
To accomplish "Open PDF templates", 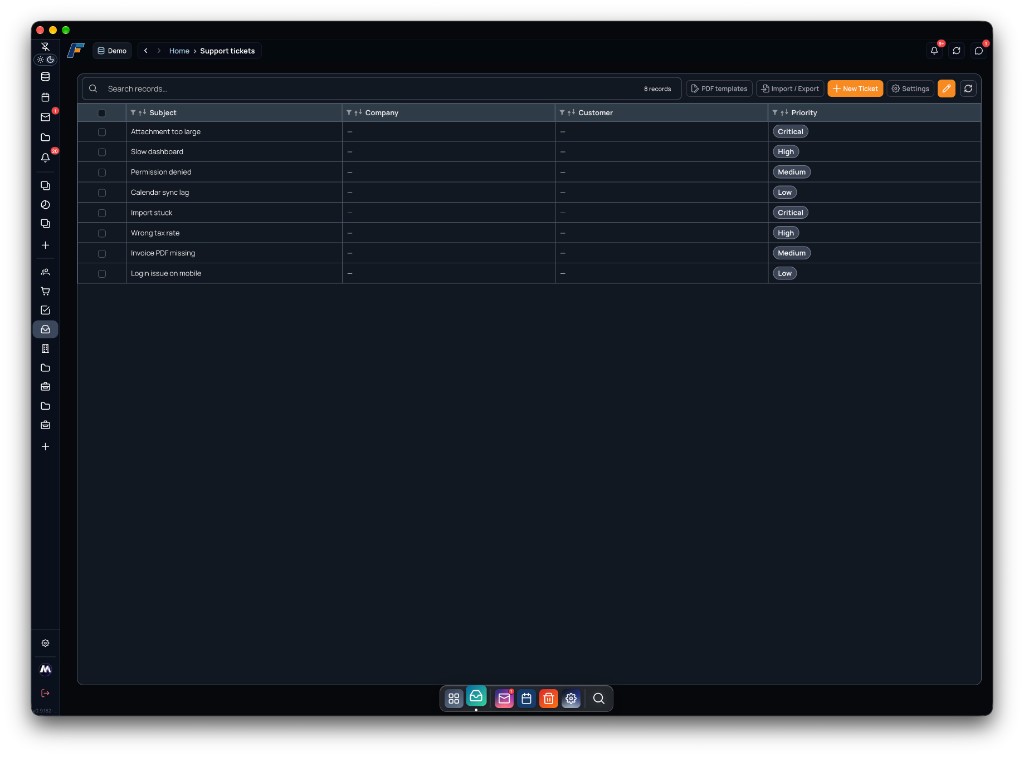I will click(719, 88).
